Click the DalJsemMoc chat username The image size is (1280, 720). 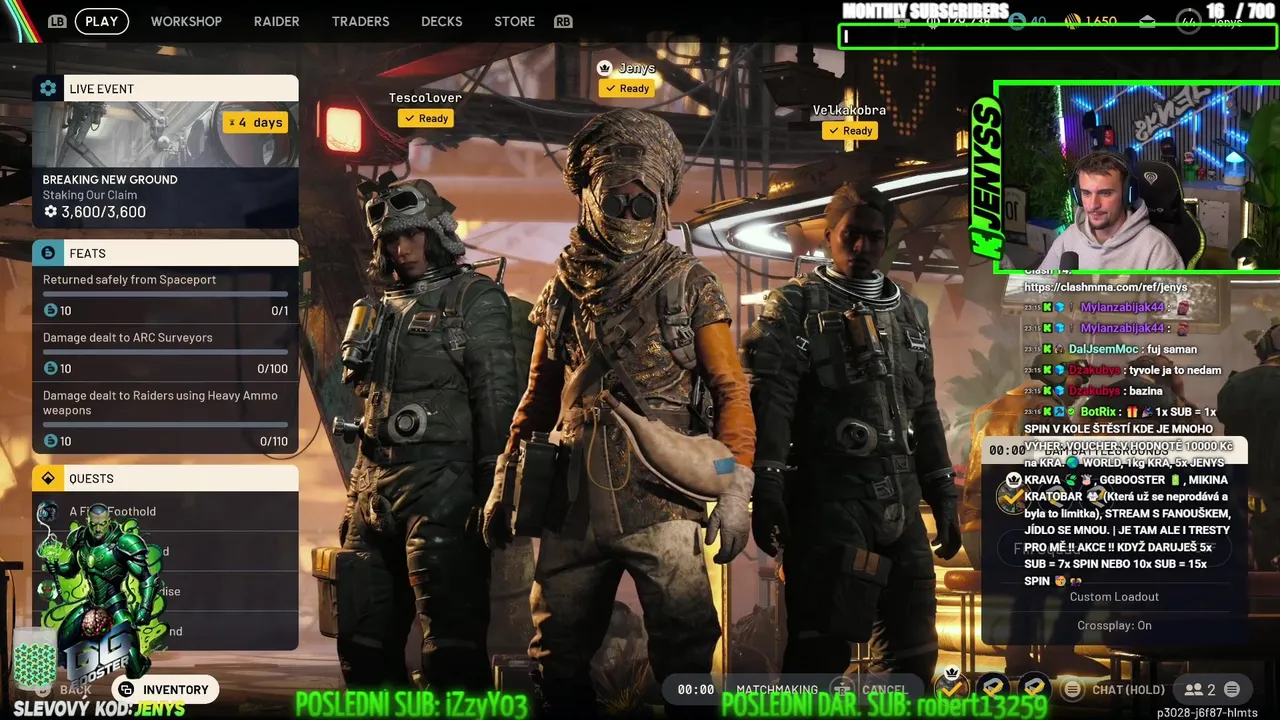1103,348
